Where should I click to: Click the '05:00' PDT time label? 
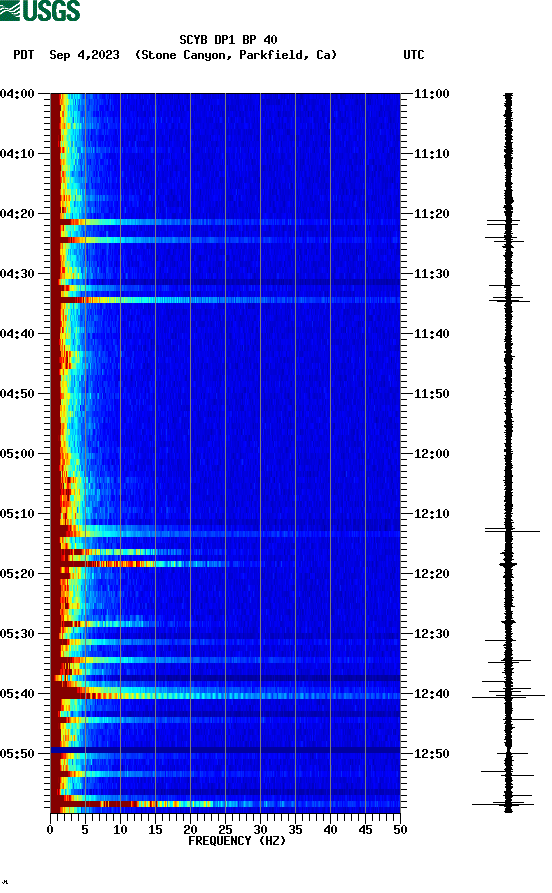[x=17, y=454]
